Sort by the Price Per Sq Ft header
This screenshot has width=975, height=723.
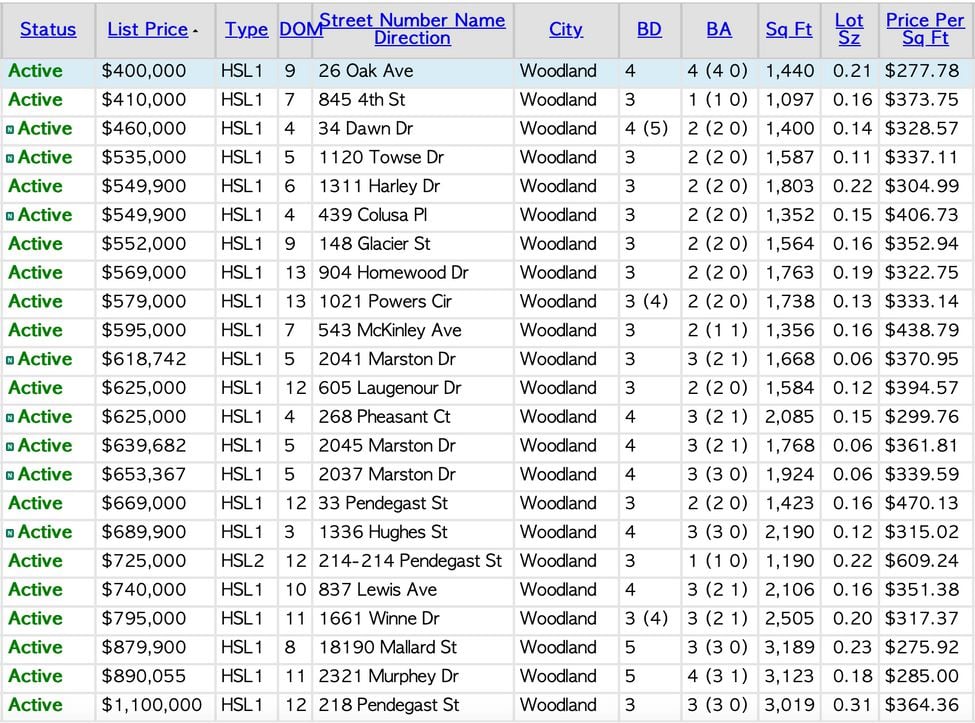pos(925,29)
